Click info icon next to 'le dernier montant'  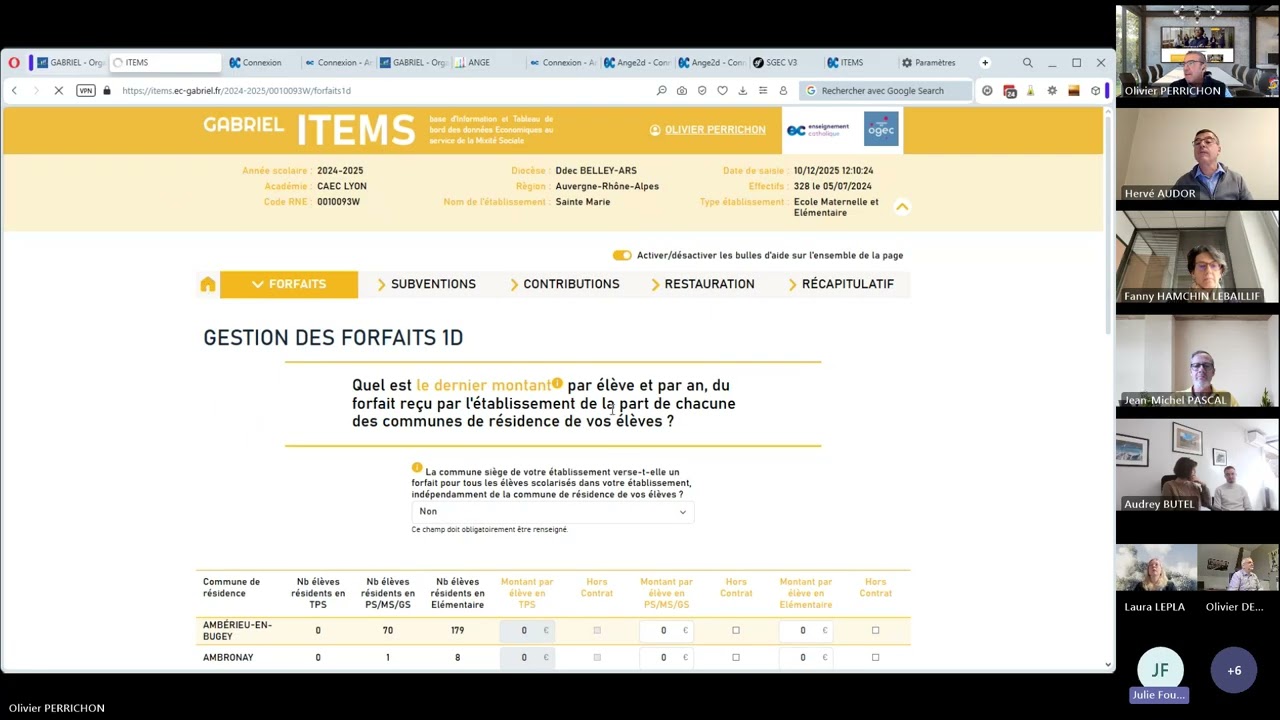(557, 383)
